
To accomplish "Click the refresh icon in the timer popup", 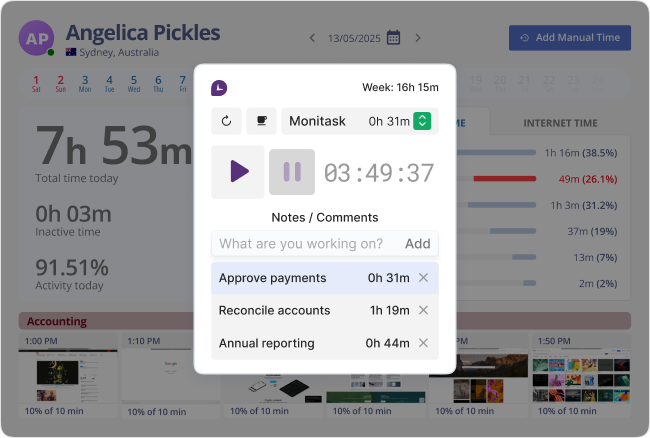I will [226, 121].
